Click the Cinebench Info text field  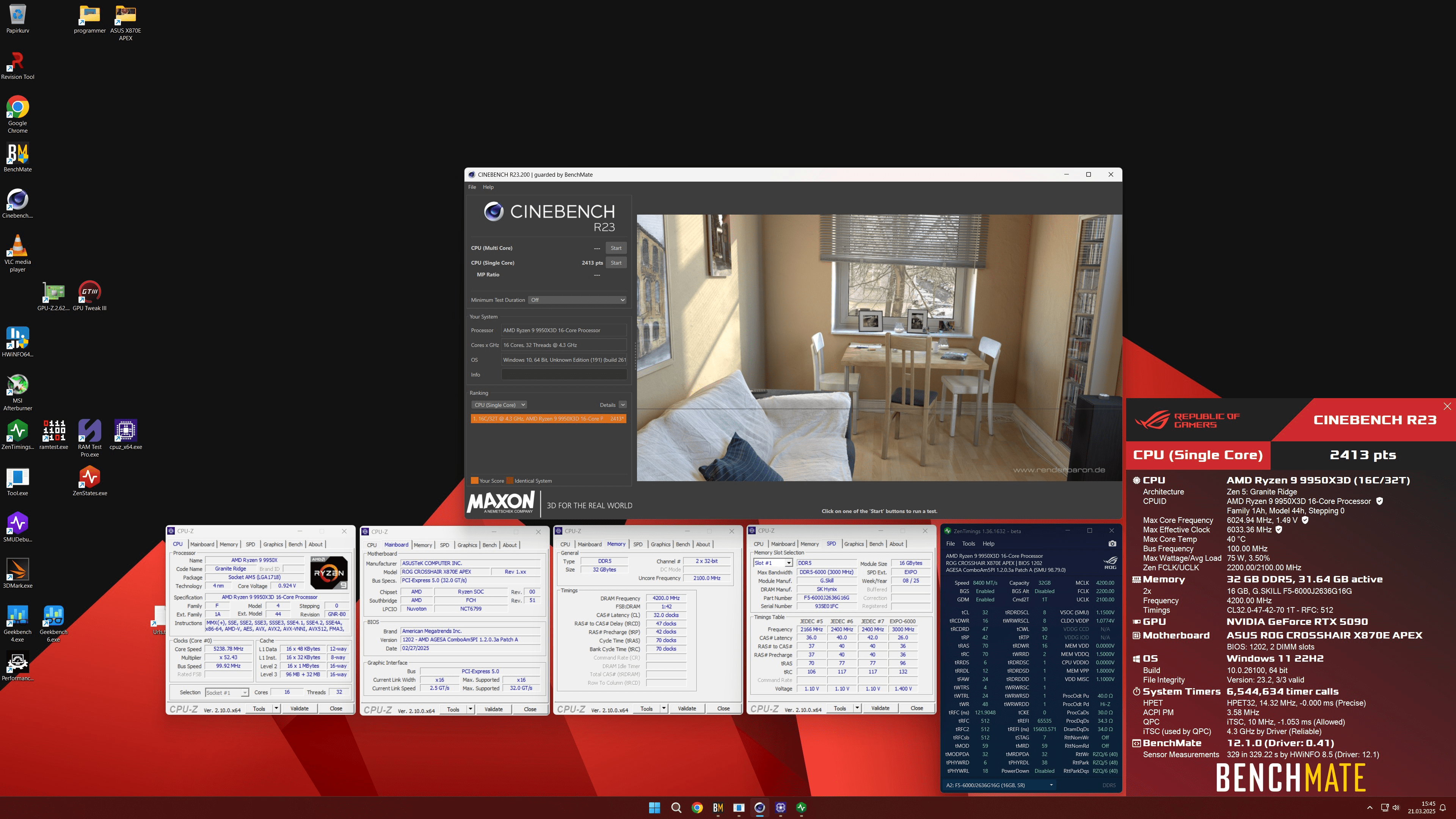click(x=563, y=375)
